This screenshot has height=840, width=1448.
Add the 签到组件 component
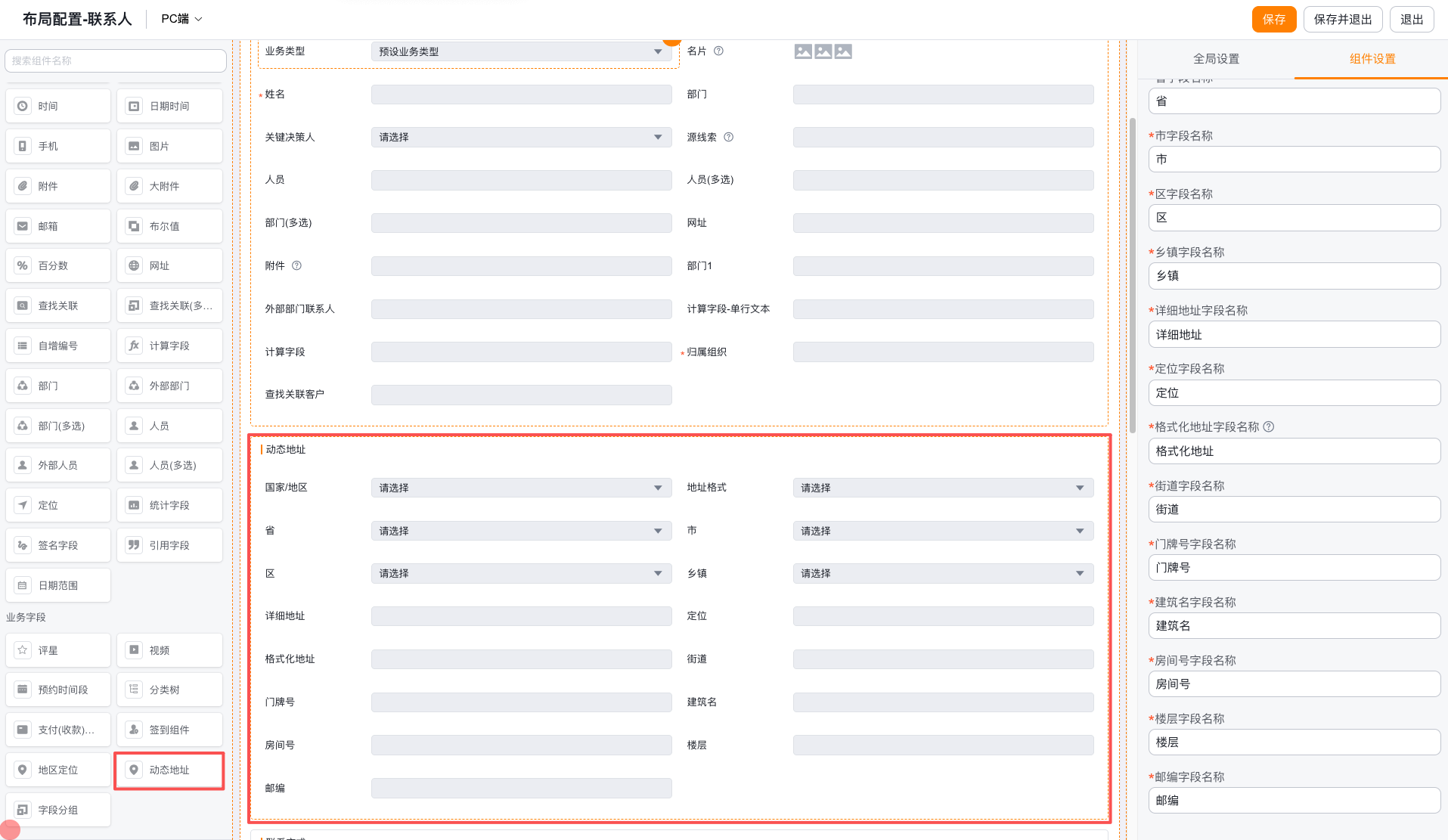(x=169, y=730)
